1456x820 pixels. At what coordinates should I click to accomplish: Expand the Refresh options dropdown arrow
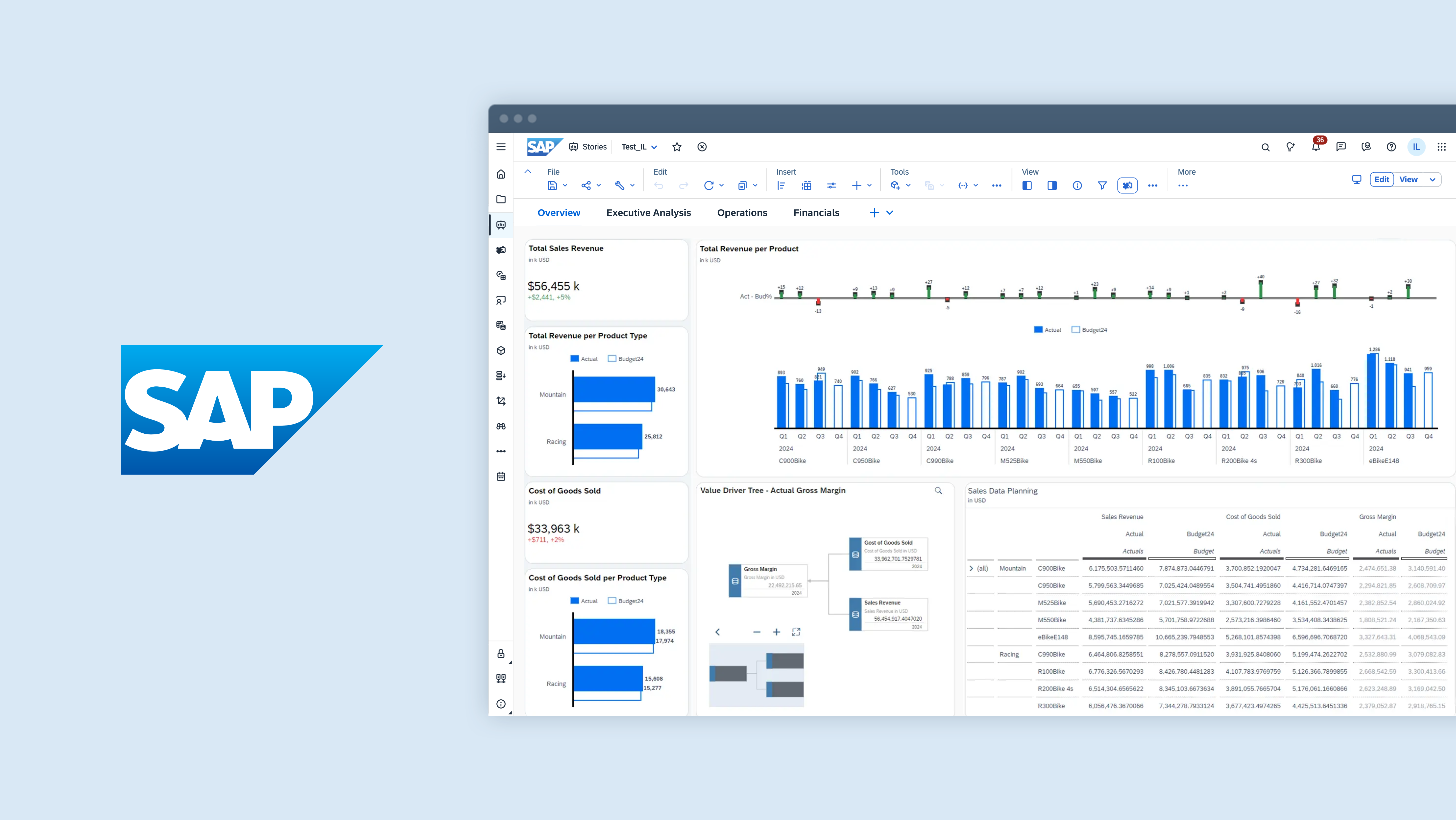coord(721,185)
